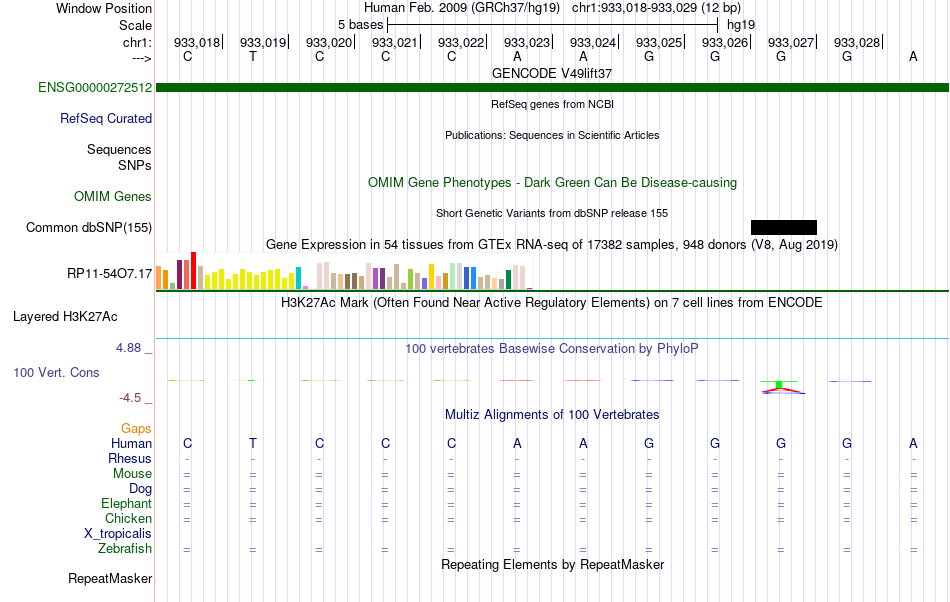Click the 933,028 position marker

(x=857, y=42)
